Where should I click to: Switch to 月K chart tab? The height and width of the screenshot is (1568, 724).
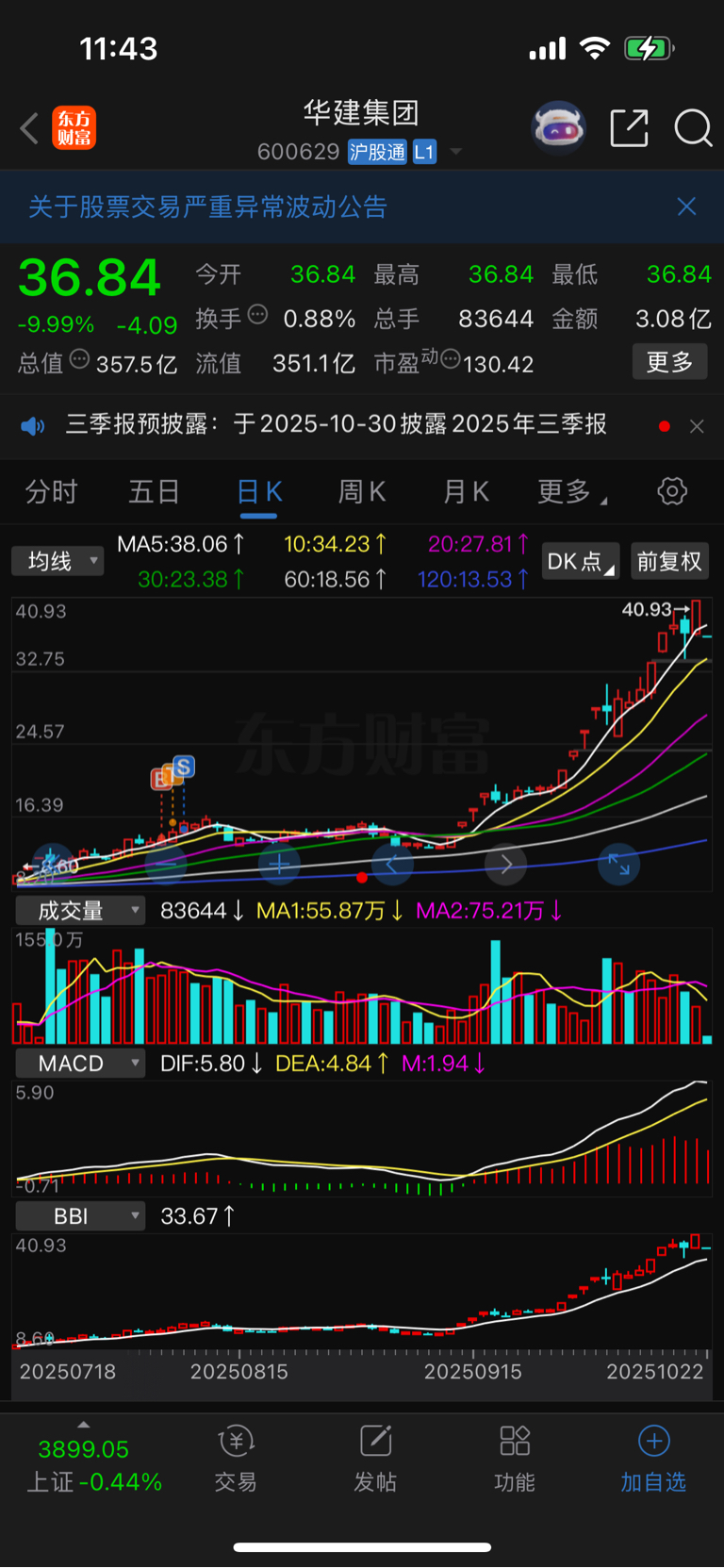click(466, 491)
